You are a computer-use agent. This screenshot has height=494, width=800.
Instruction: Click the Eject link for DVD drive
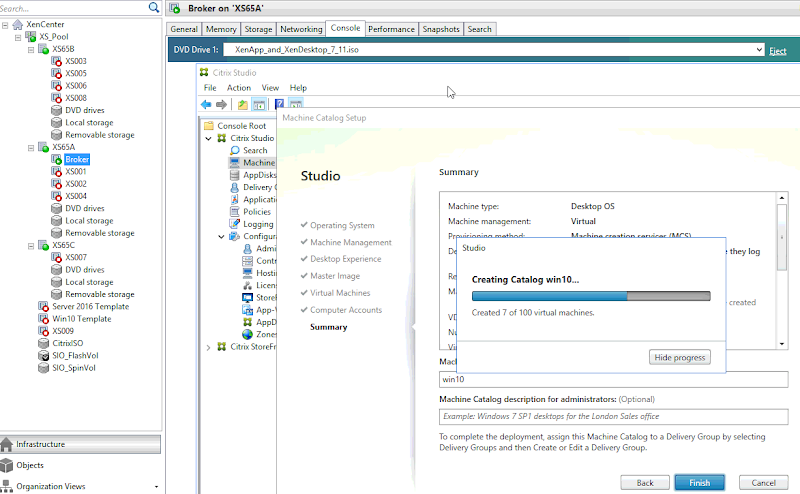[x=778, y=51]
